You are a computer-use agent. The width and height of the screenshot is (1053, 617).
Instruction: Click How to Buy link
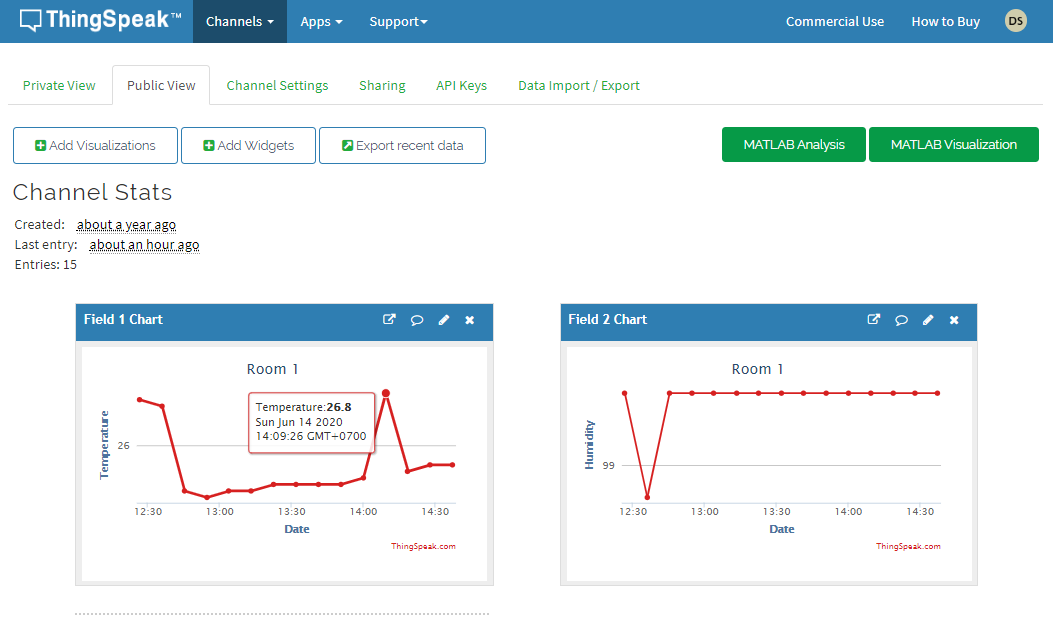(x=945, y=21)
